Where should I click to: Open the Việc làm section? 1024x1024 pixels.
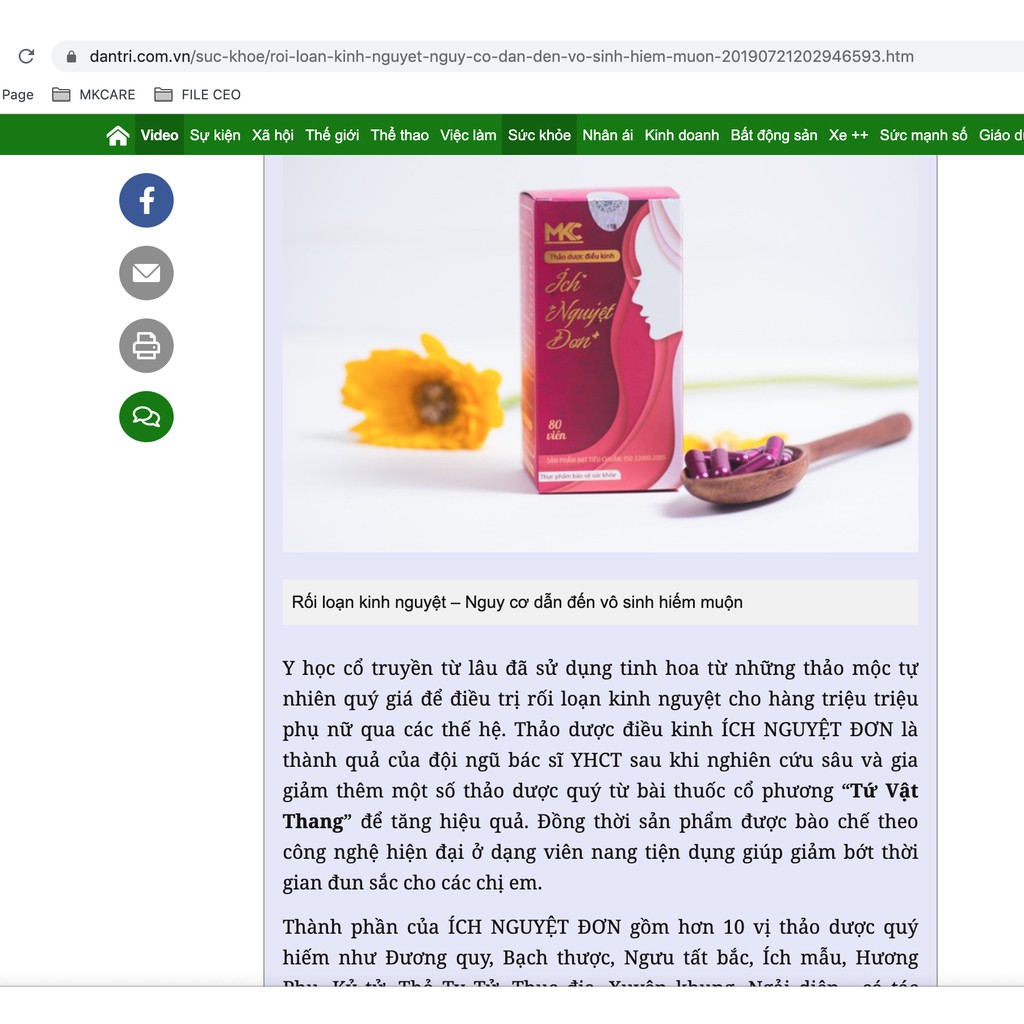tap(468, 135)
